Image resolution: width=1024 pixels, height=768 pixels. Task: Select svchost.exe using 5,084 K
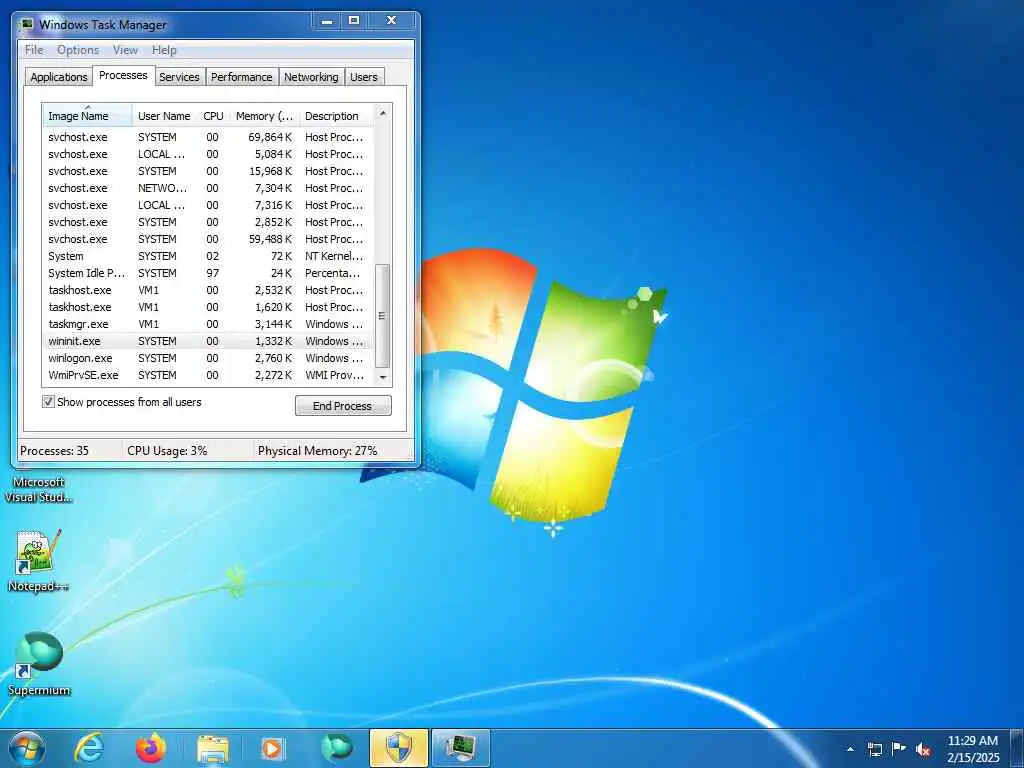[209, 154]
